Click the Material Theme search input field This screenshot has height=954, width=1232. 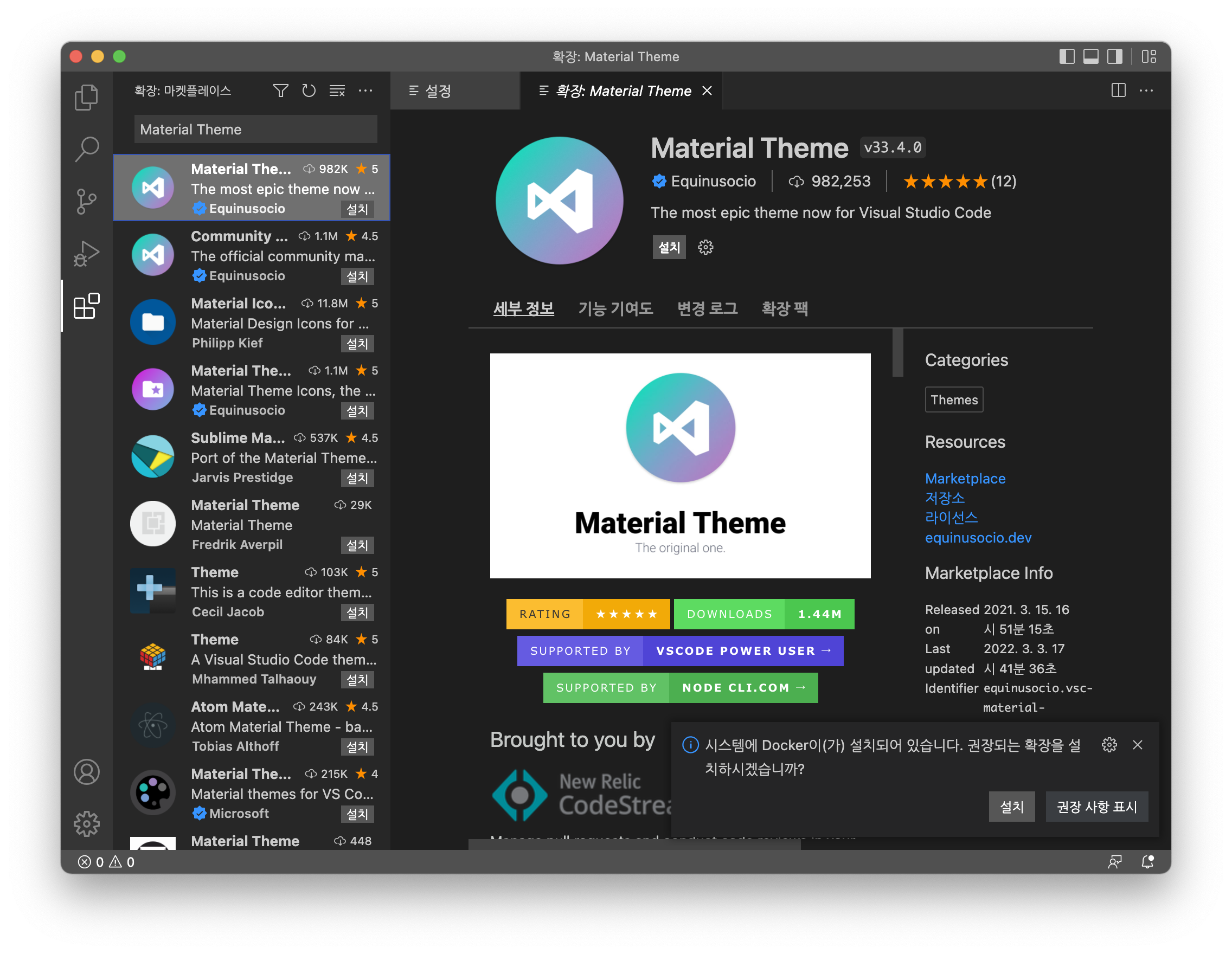click(x=255, y=130)
